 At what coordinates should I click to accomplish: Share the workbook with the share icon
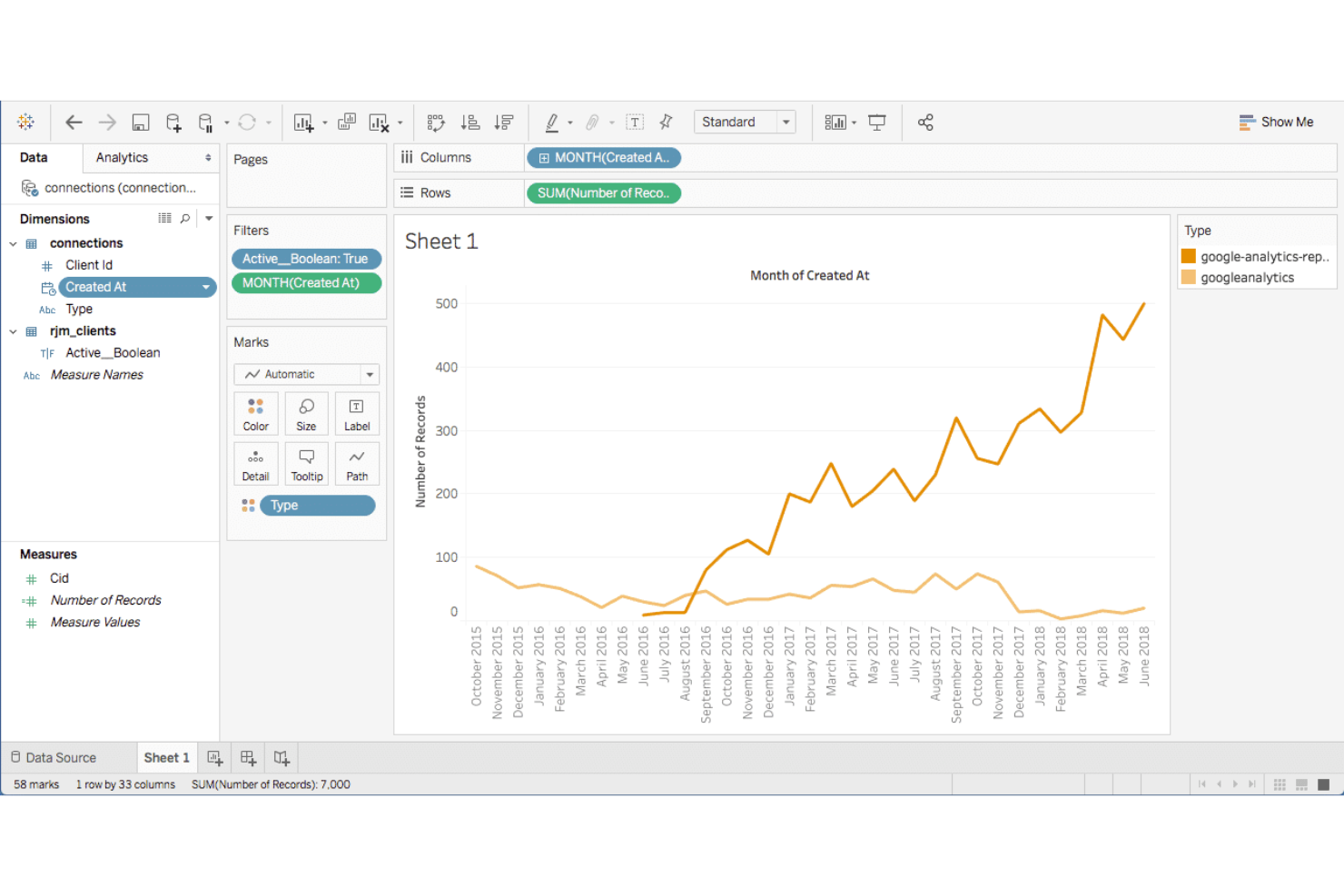pyautogui.click(x=925, y=122)
